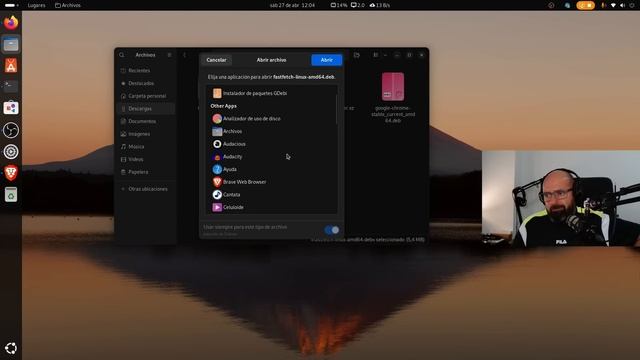The height and width of the screenshot is (360, 640).
Task: Select the Audacity app icon
Action: (x=217, y=156)
